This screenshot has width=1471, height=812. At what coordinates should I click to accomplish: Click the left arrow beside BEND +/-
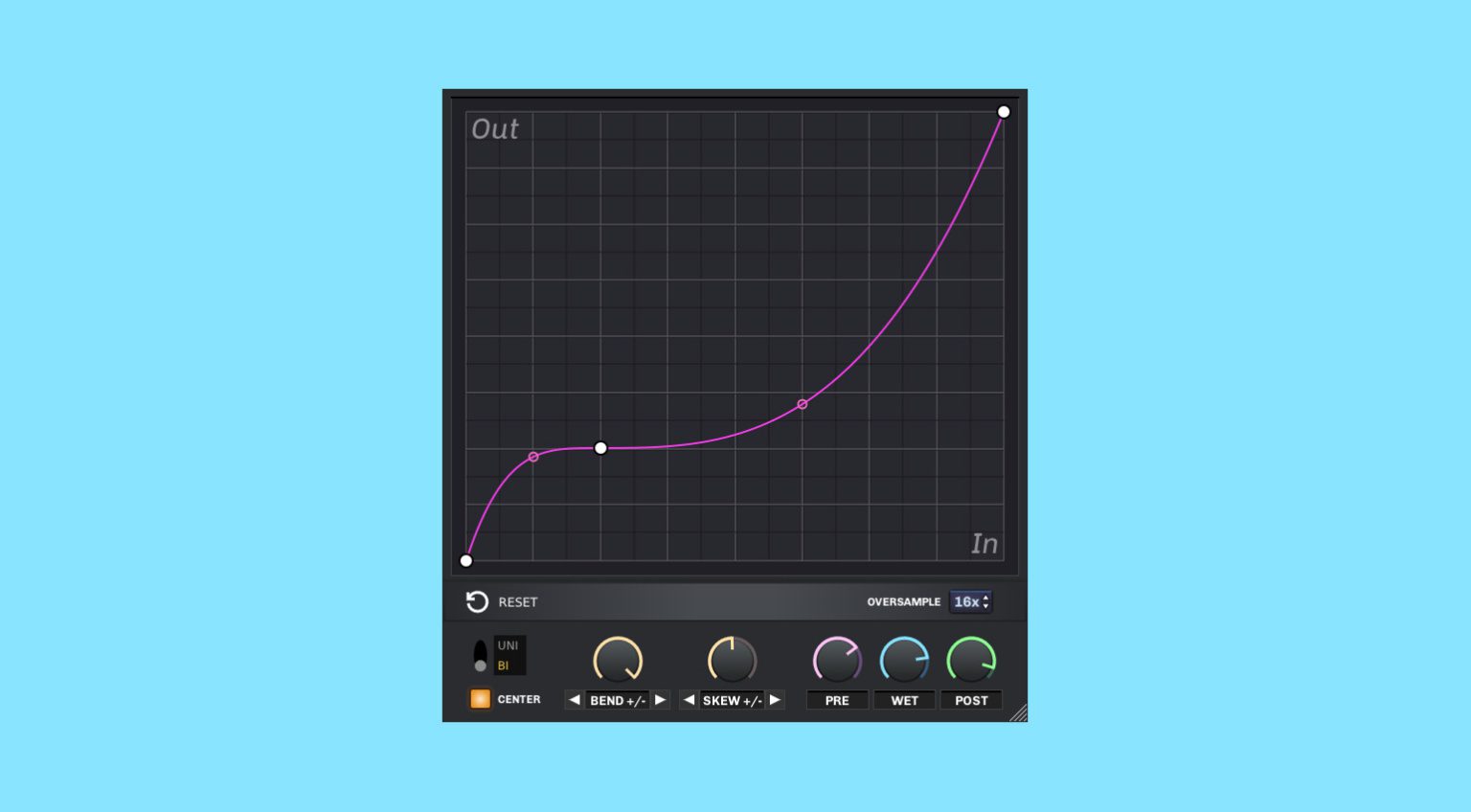573,700
